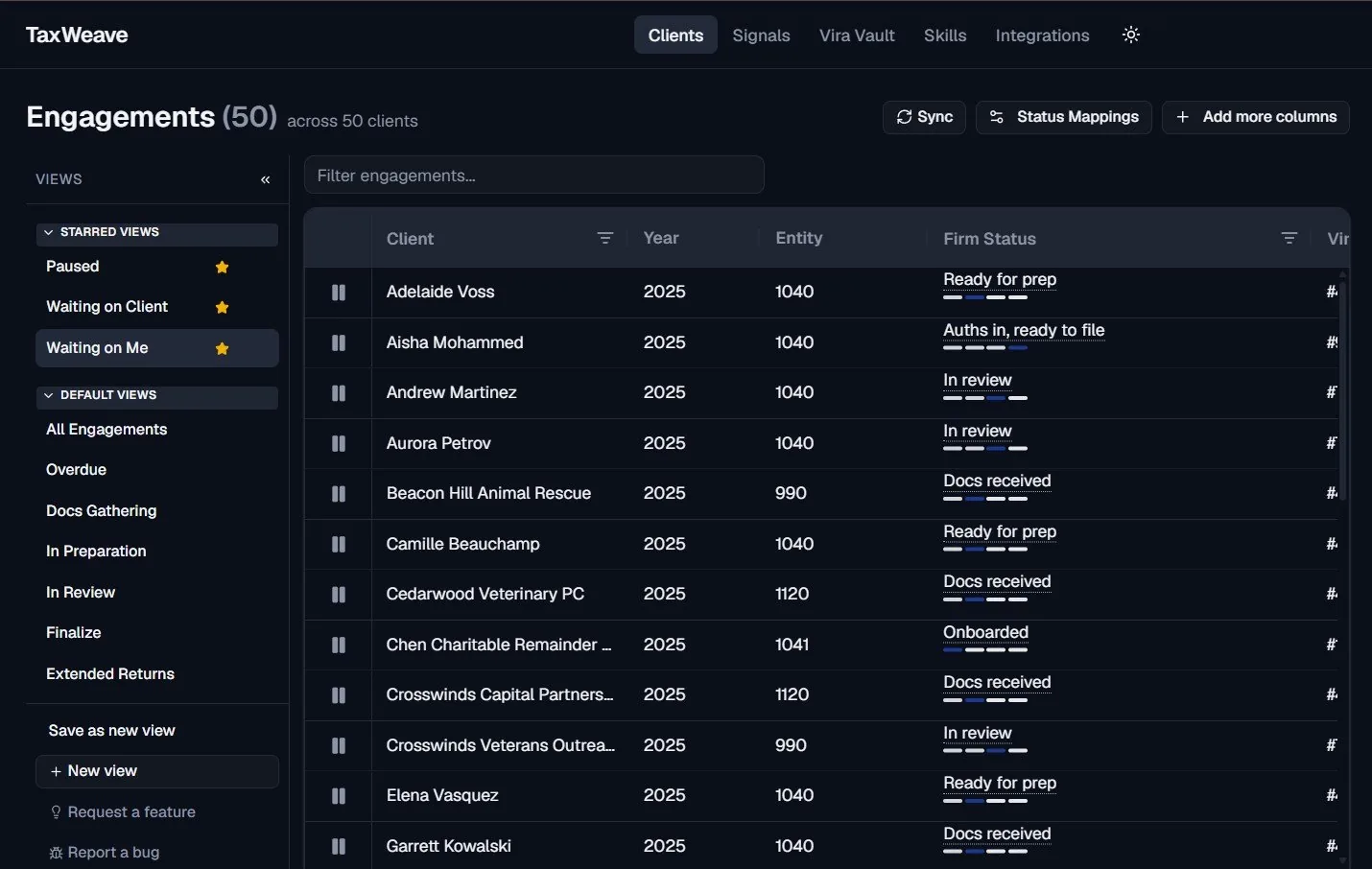Viewport: 1372px width, 869px height.
Task: Click the Onboarded status for Chen Charitable
Action: [985, 632]
